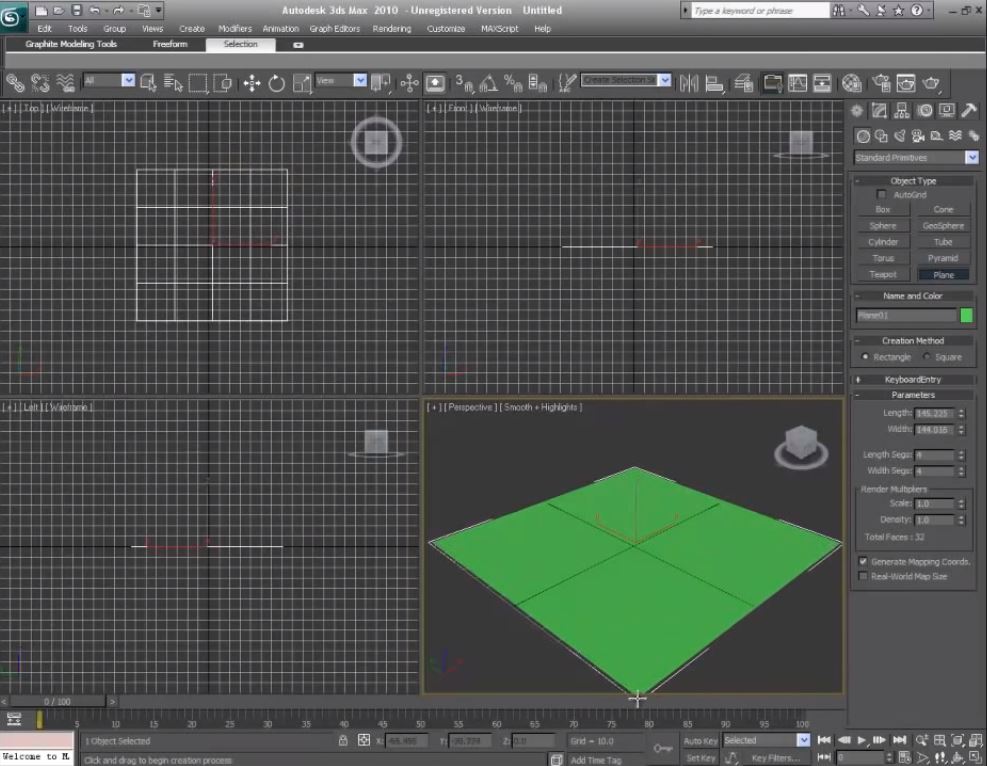Open the Modifiers menu
987x766 pixels.
(235, 28)
